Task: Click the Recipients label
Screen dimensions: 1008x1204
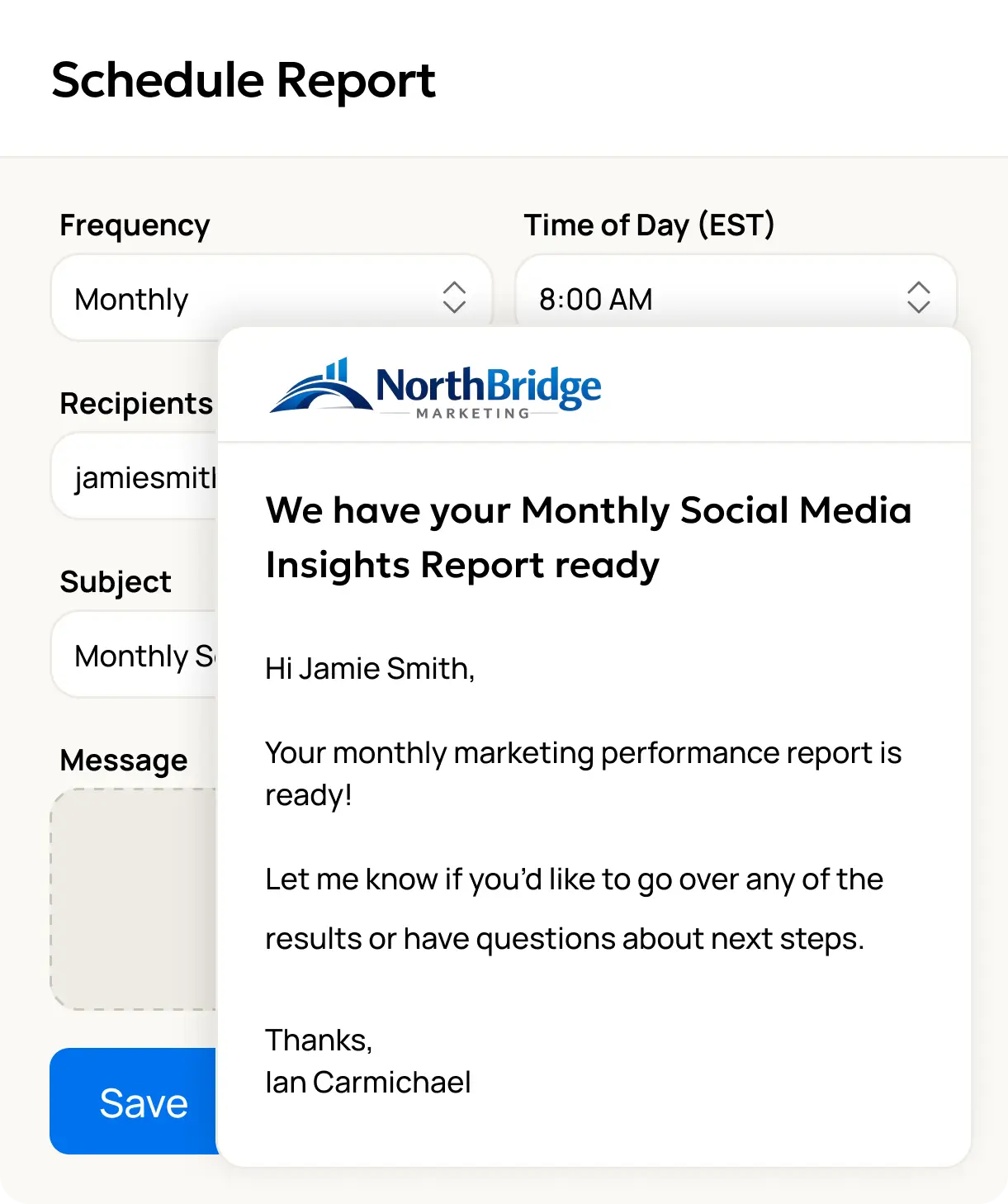Action: click(x=135, y=404)
